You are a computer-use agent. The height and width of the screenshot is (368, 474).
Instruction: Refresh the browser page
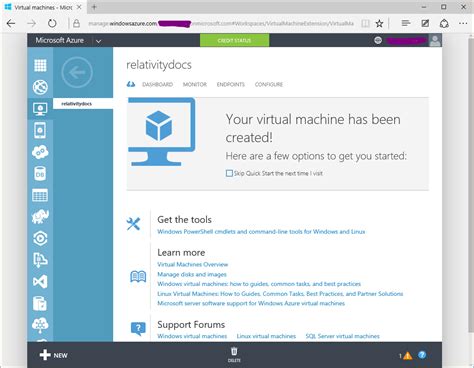[52, 23]
